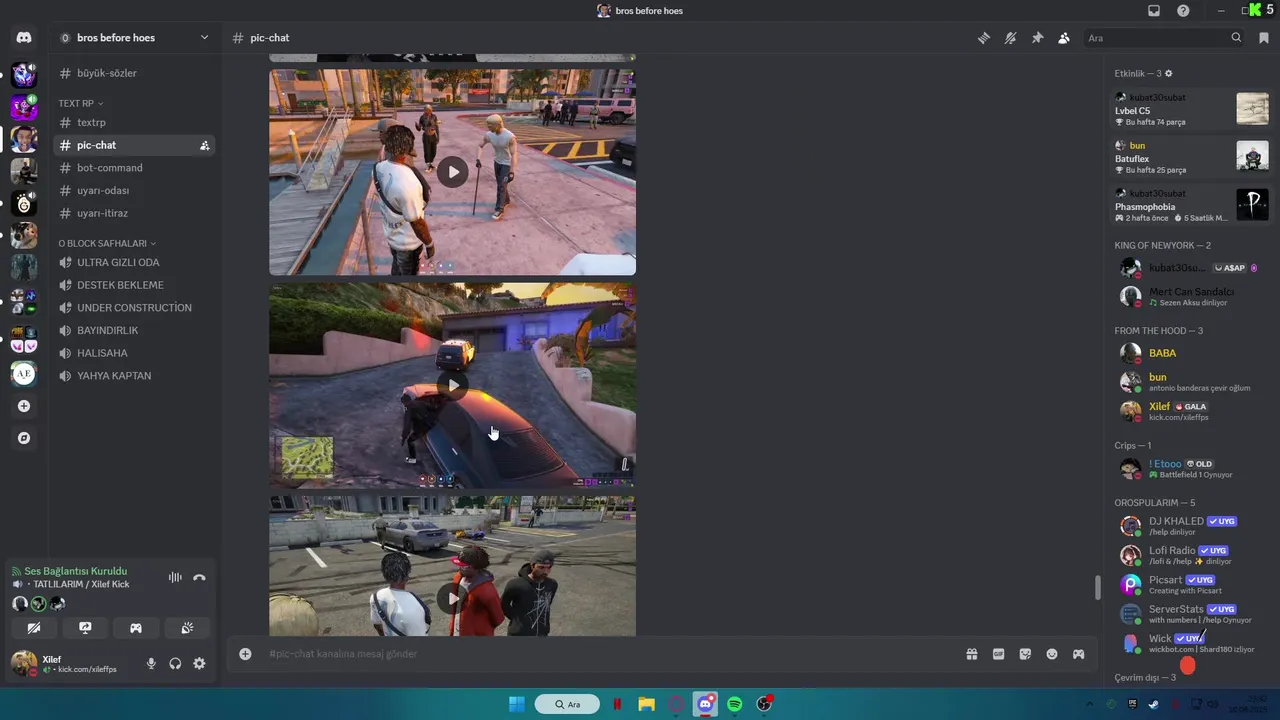Open Windows Start button on taskbar

[x=517, y=704]
